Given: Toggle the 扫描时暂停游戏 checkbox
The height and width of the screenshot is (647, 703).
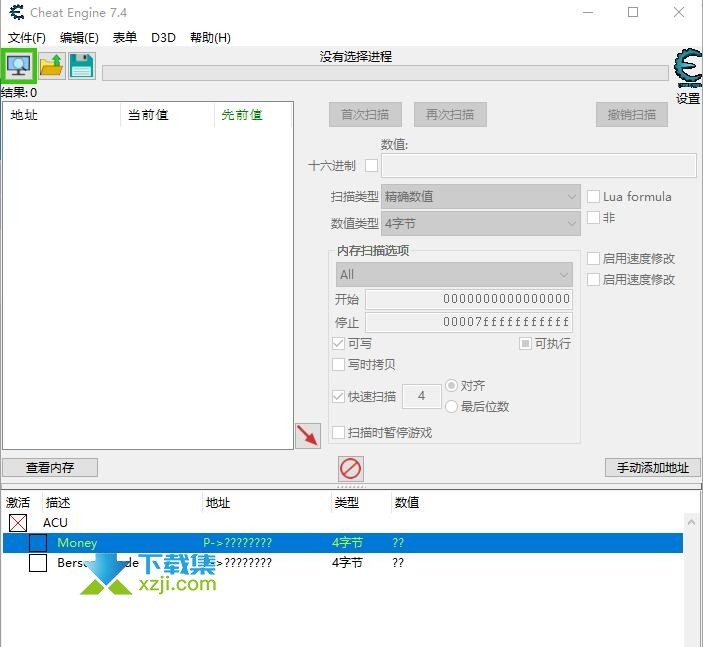Looking at the screenshot, I should [x=338, y=433].
